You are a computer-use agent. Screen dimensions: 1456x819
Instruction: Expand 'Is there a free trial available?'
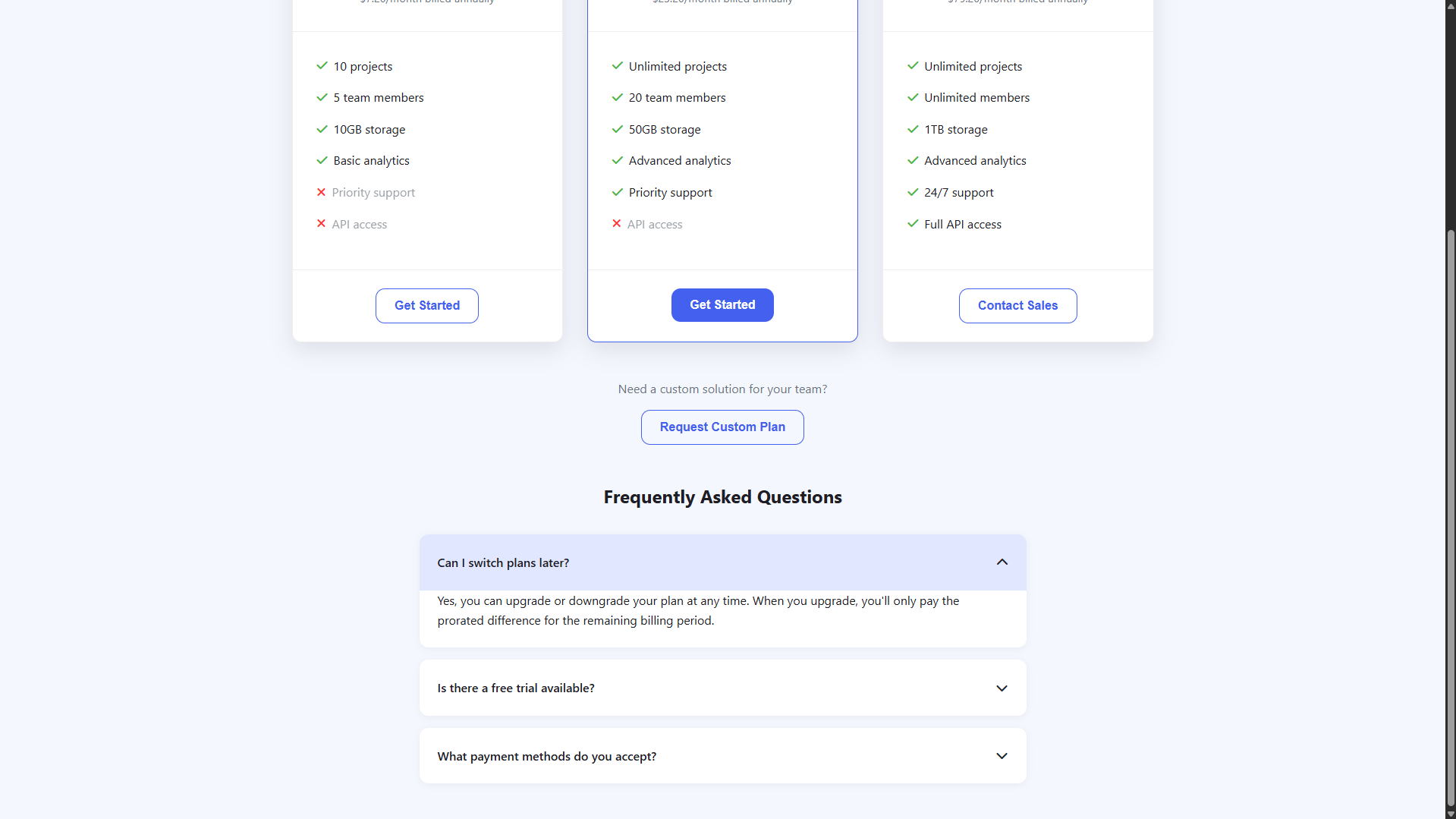pyautogui.click(x=722, y=688)
